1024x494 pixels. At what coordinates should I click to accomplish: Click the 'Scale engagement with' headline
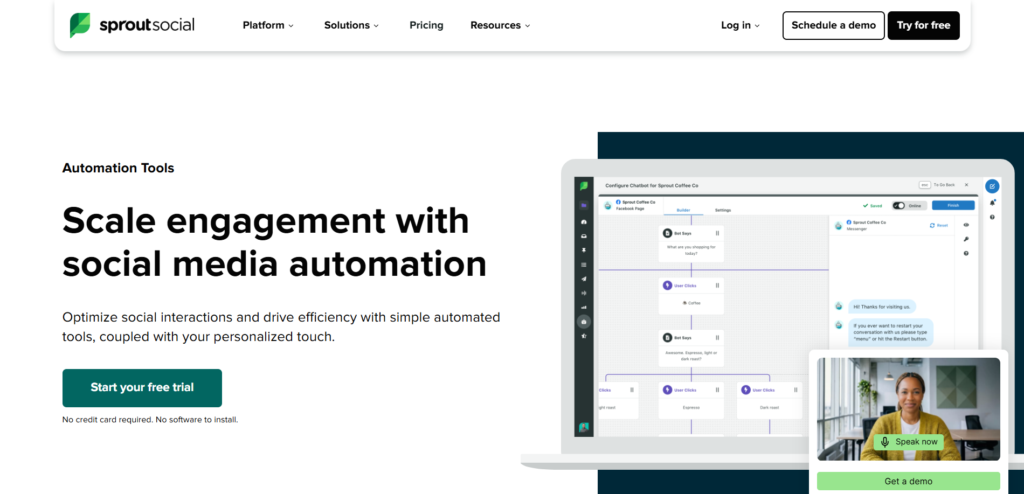[266, 220]
